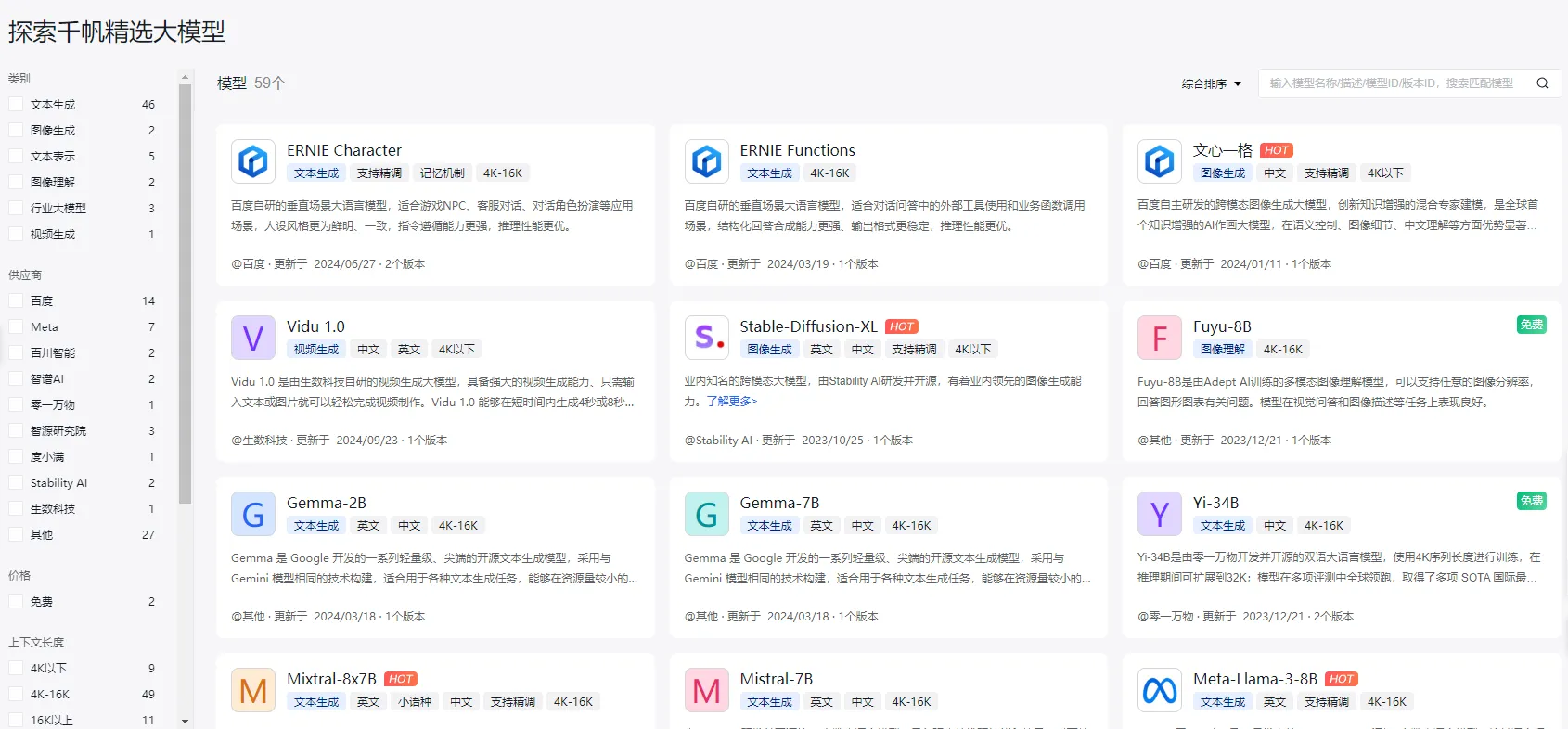This screenshot has width=1568, height=729.
Task: Check the 4K-16K context length filter
Action: click(16, 695)
